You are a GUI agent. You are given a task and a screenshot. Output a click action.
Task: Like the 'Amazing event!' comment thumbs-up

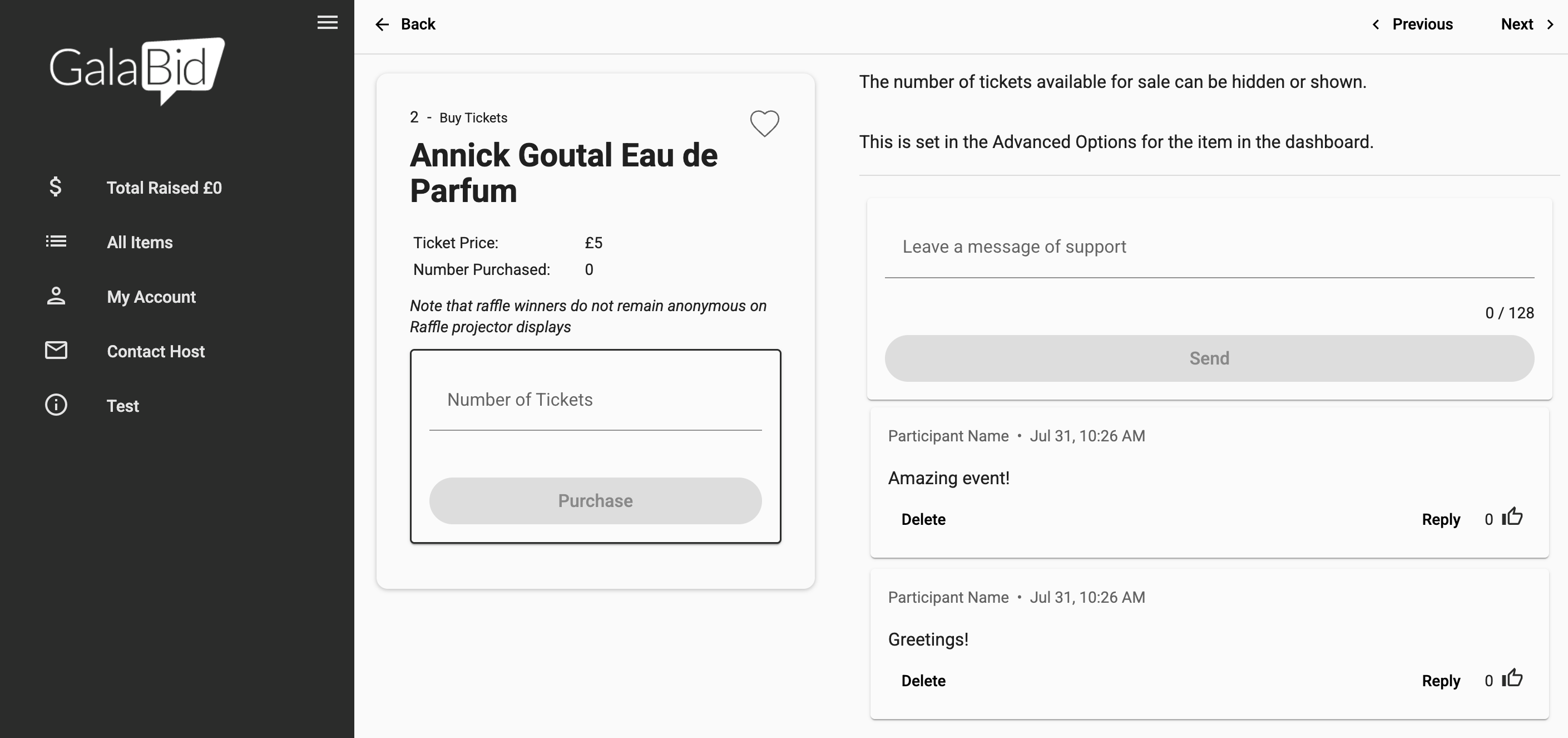click(x=1512, y=518)
